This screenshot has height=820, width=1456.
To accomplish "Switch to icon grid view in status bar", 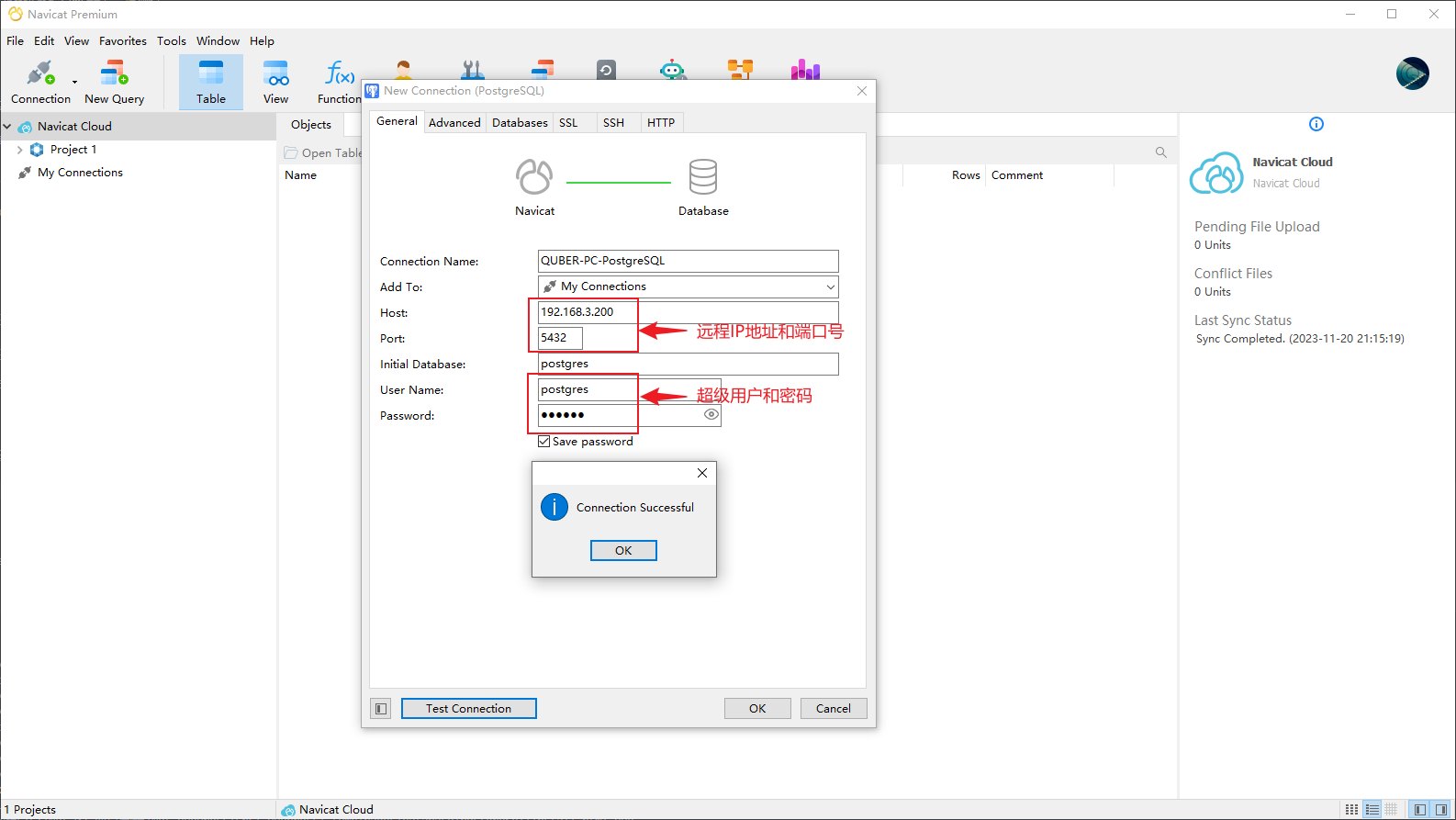I will pos(1351,809).
